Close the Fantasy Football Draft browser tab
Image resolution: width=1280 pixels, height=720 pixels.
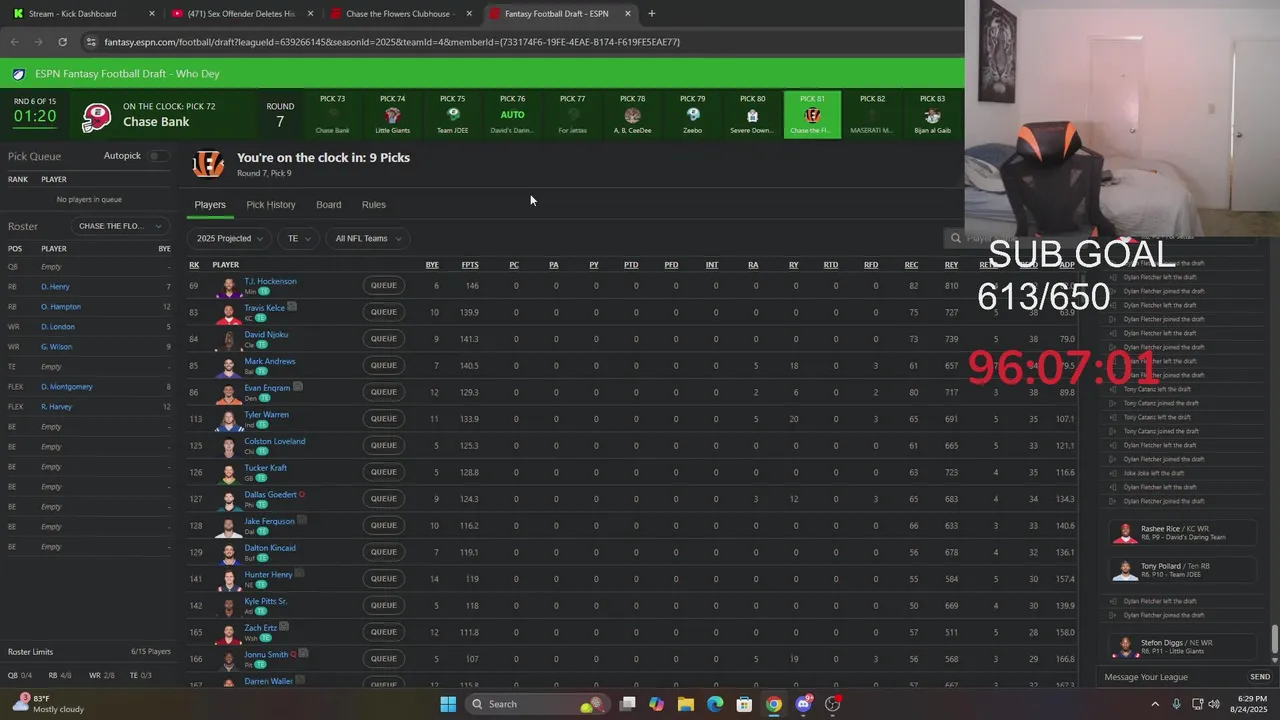click(628, 14)
